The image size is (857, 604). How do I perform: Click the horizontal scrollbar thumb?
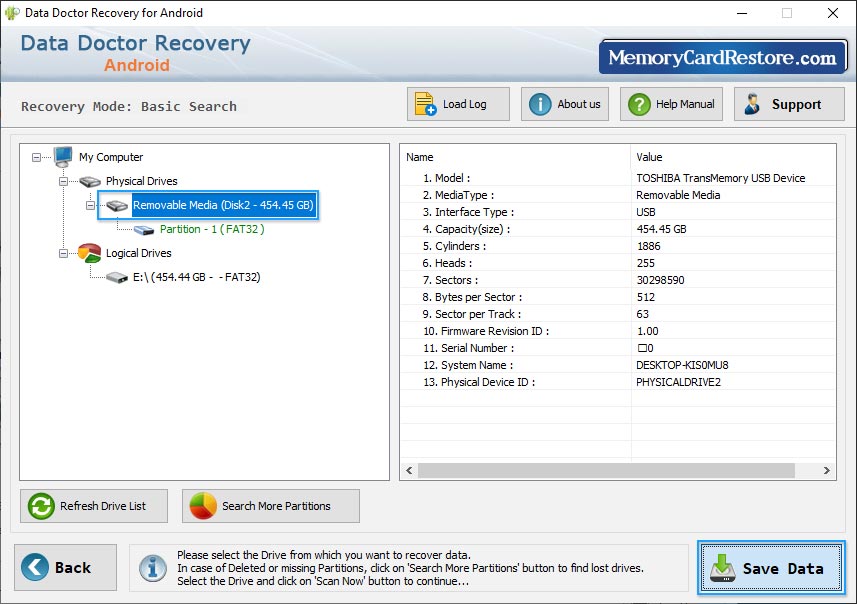pos(606,470)
